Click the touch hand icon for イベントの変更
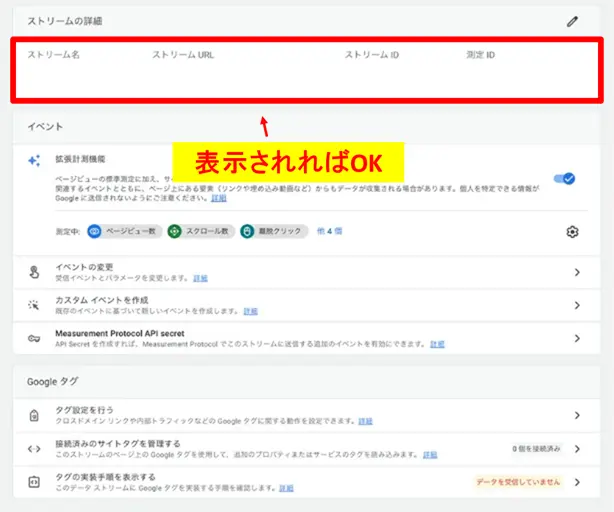Screen dimensions: 614x512 (34, 272)
